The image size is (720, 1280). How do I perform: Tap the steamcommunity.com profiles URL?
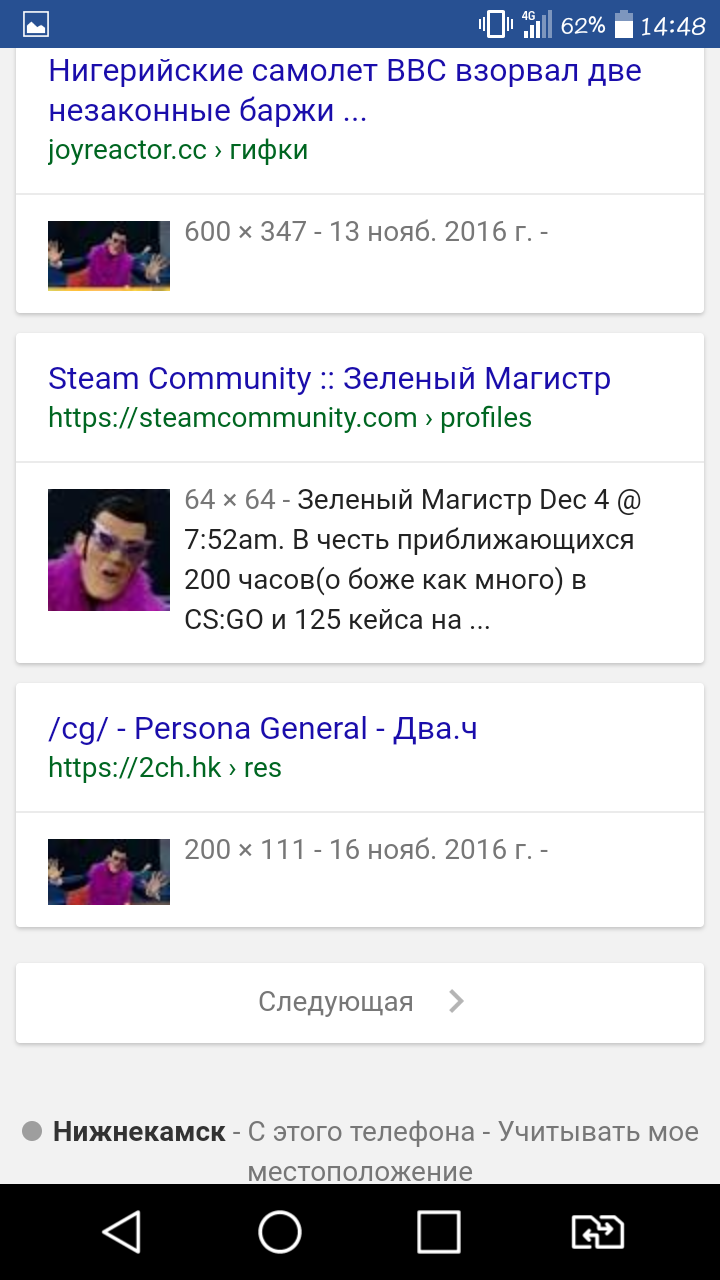coord(290,417)
